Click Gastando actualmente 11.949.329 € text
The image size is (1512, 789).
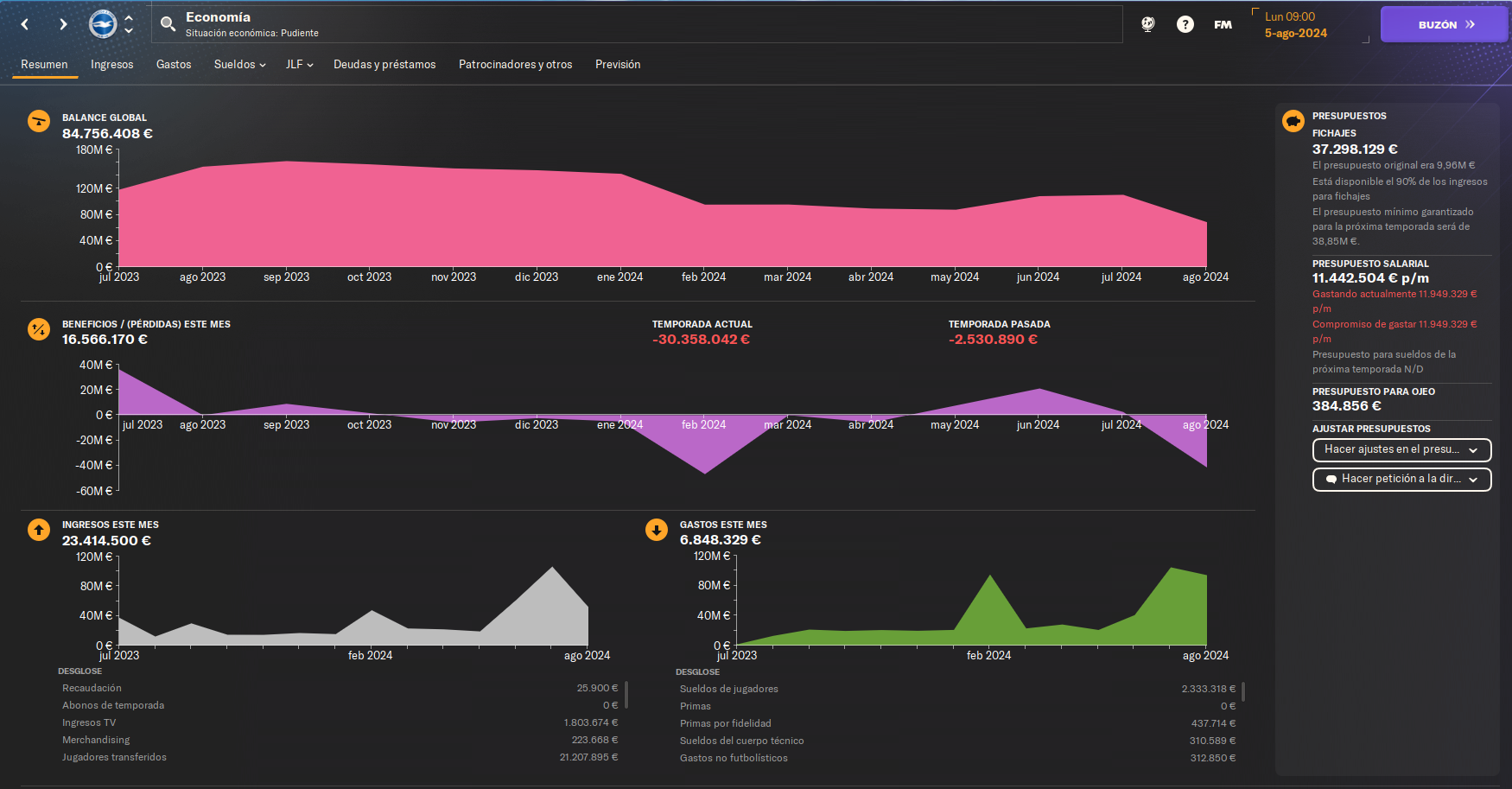coord(1394,301)
